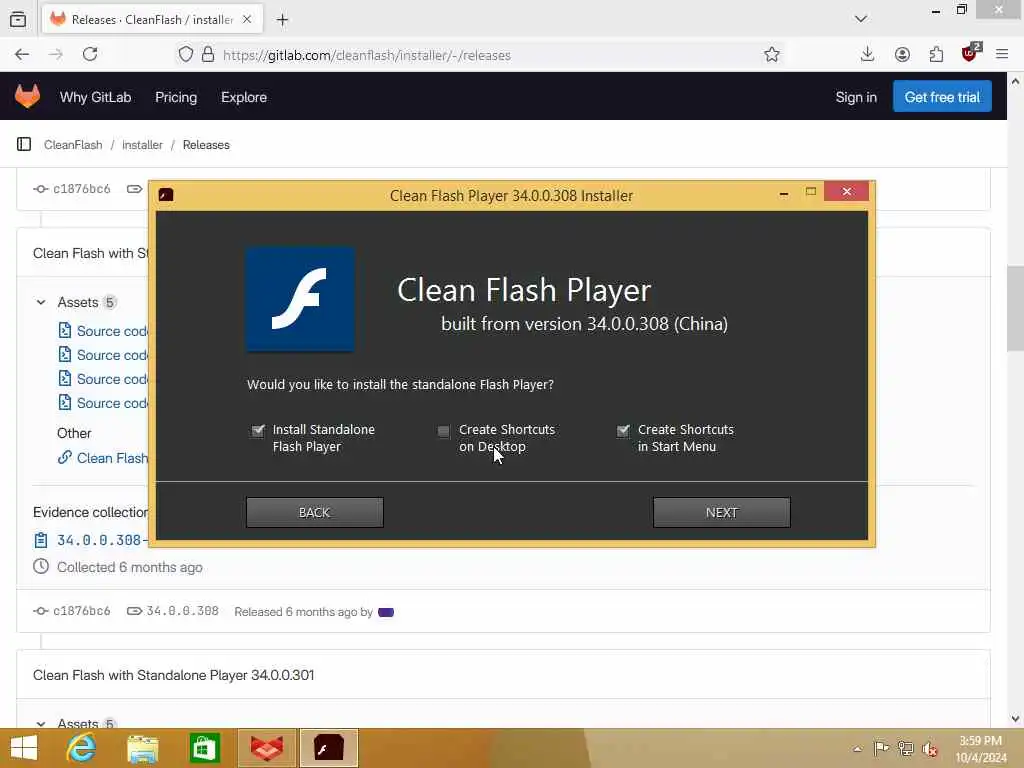Open CleanFlash breadcrumb link

coord(73,145)
